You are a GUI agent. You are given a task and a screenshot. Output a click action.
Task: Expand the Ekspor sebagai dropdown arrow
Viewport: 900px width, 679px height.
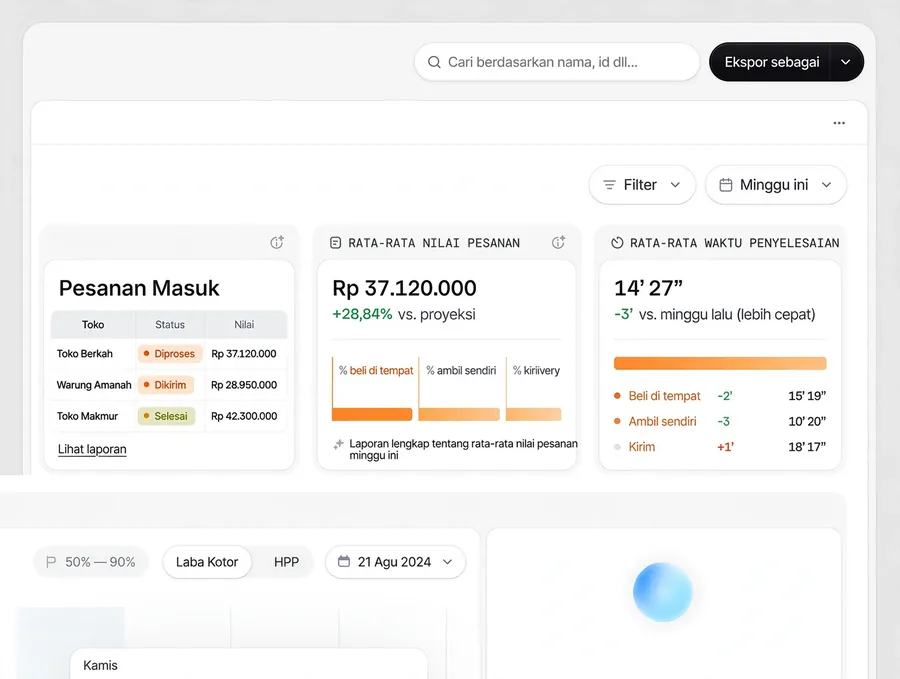(x=846, y=62)
